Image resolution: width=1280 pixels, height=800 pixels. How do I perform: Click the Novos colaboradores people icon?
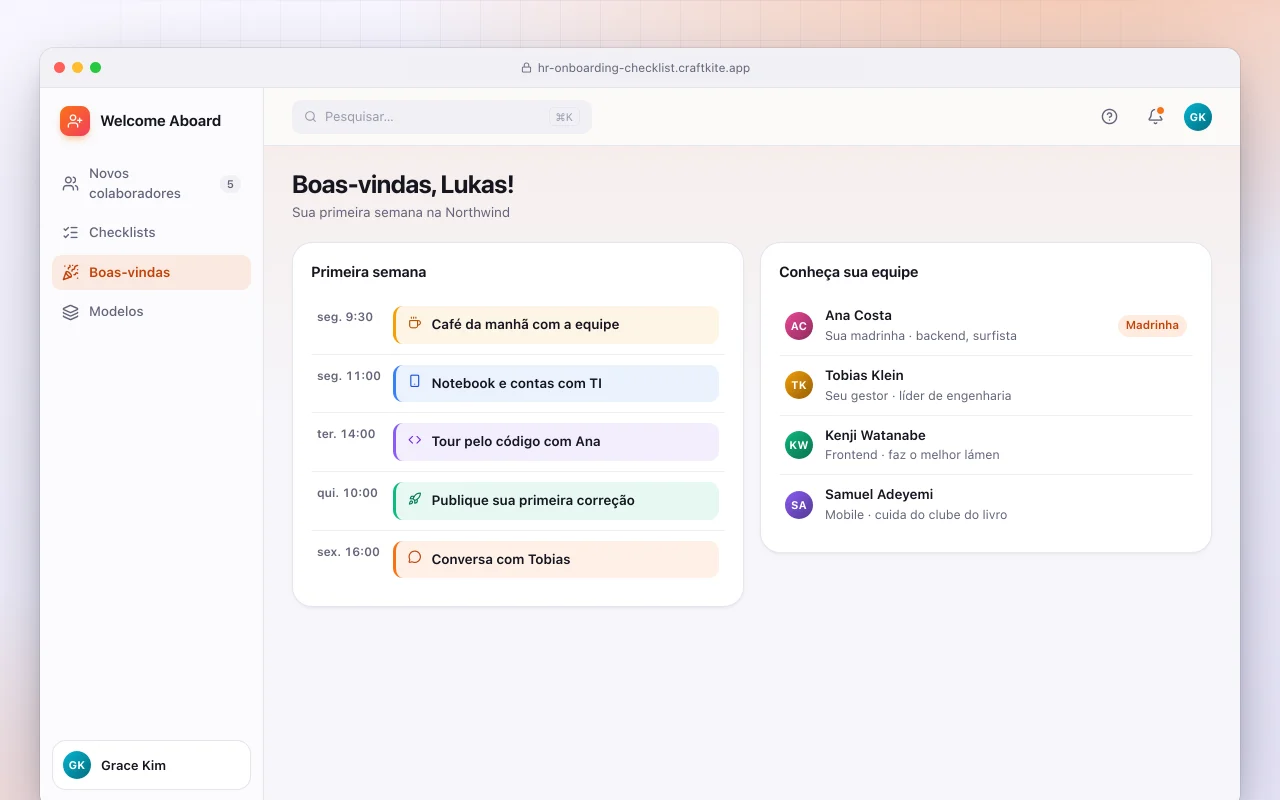(x=70, y=184)
